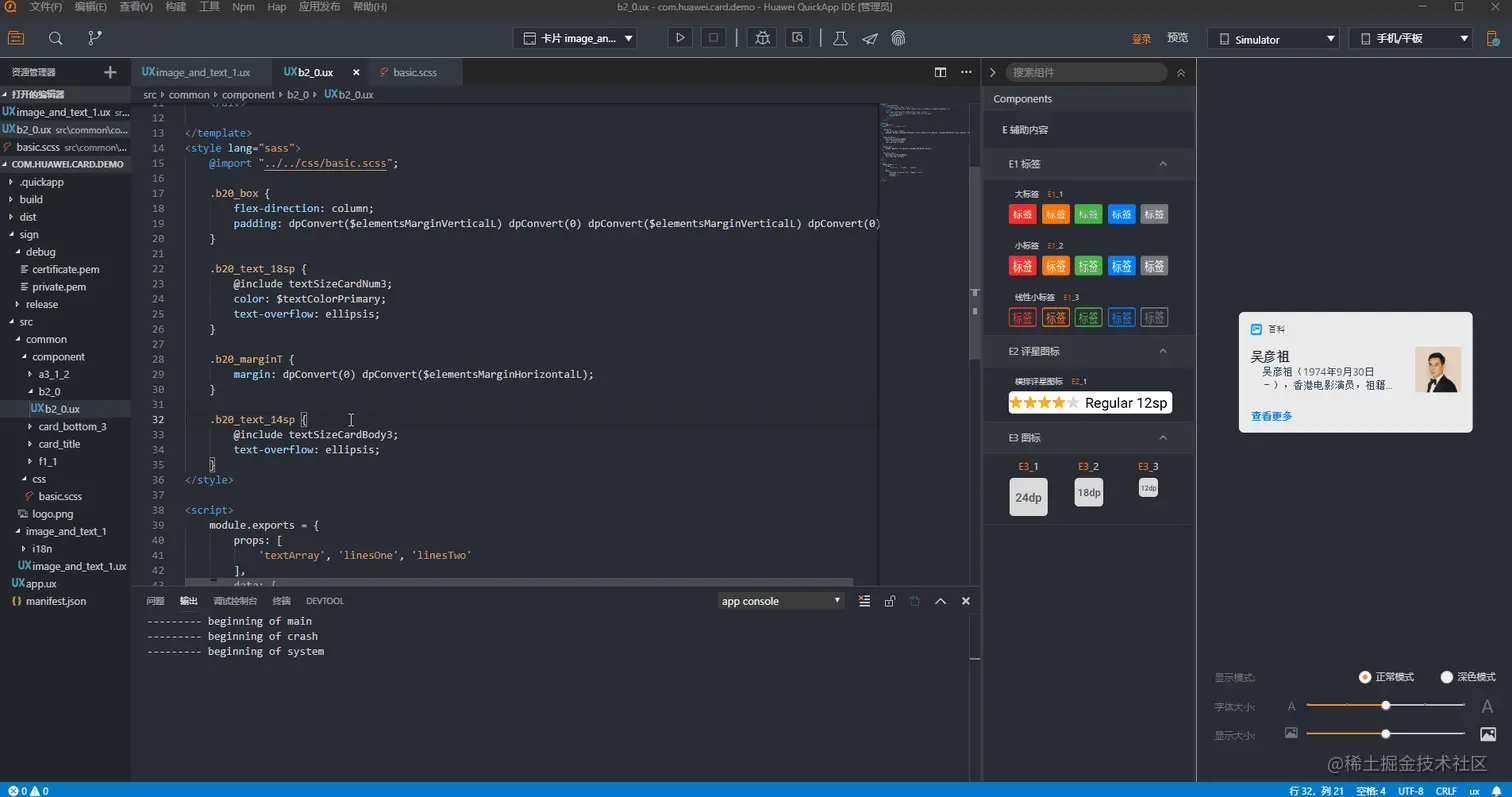This screenshot has height=797, width=1512.
Task: Click the CRLF line ending indicator
Action: 1446,790
